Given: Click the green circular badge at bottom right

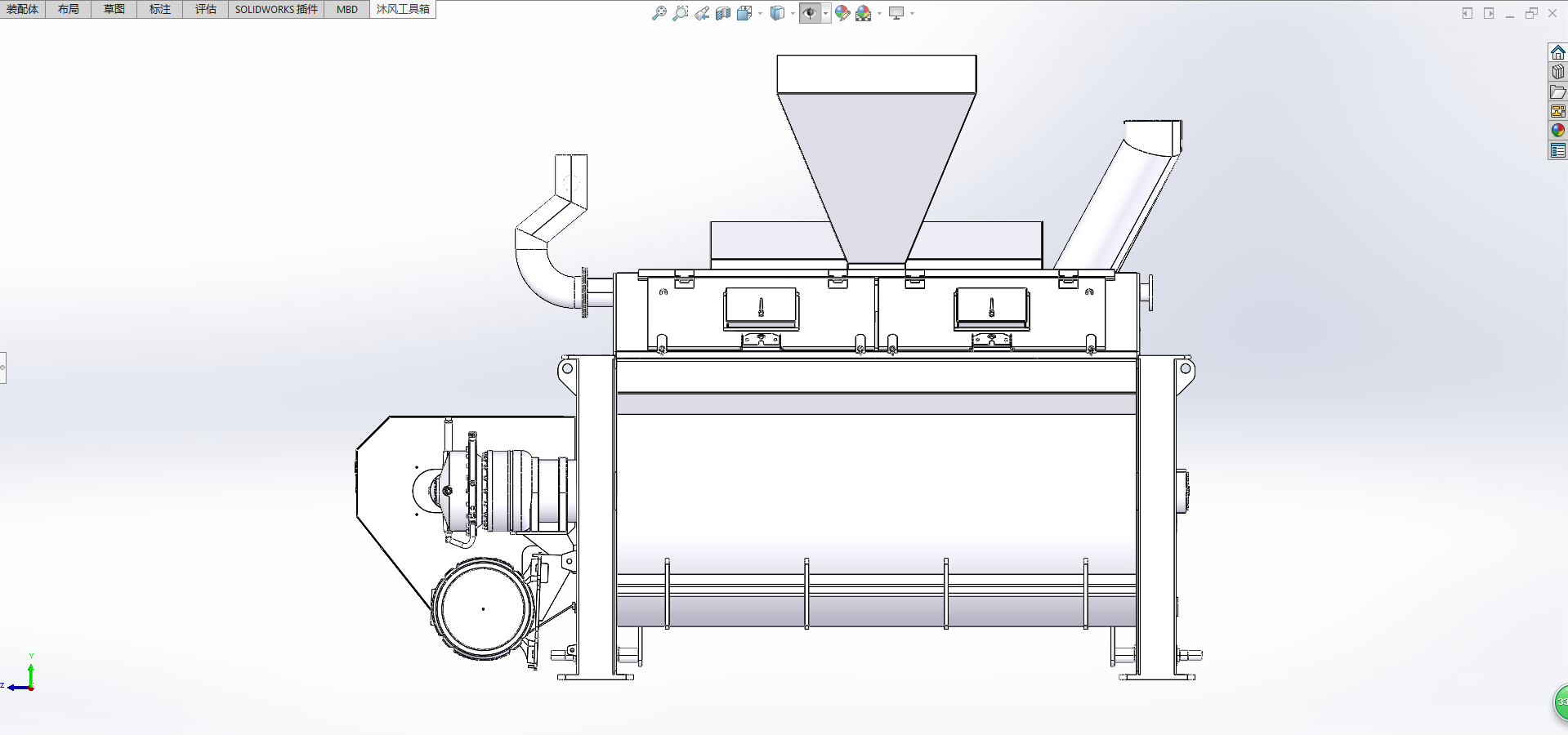Looking at the screenshot, I should [1561, 702].
